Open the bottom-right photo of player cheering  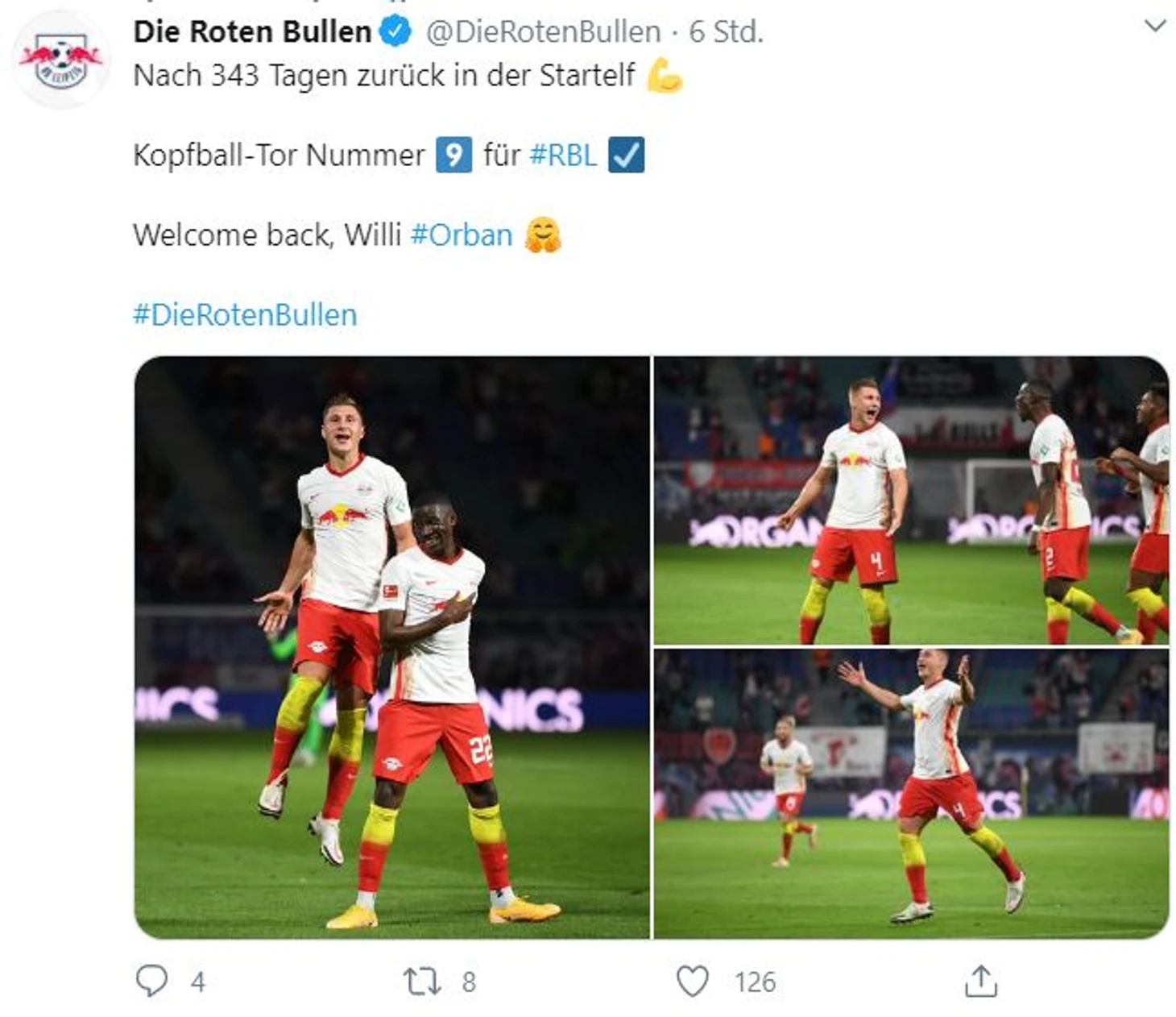[911, 794]
